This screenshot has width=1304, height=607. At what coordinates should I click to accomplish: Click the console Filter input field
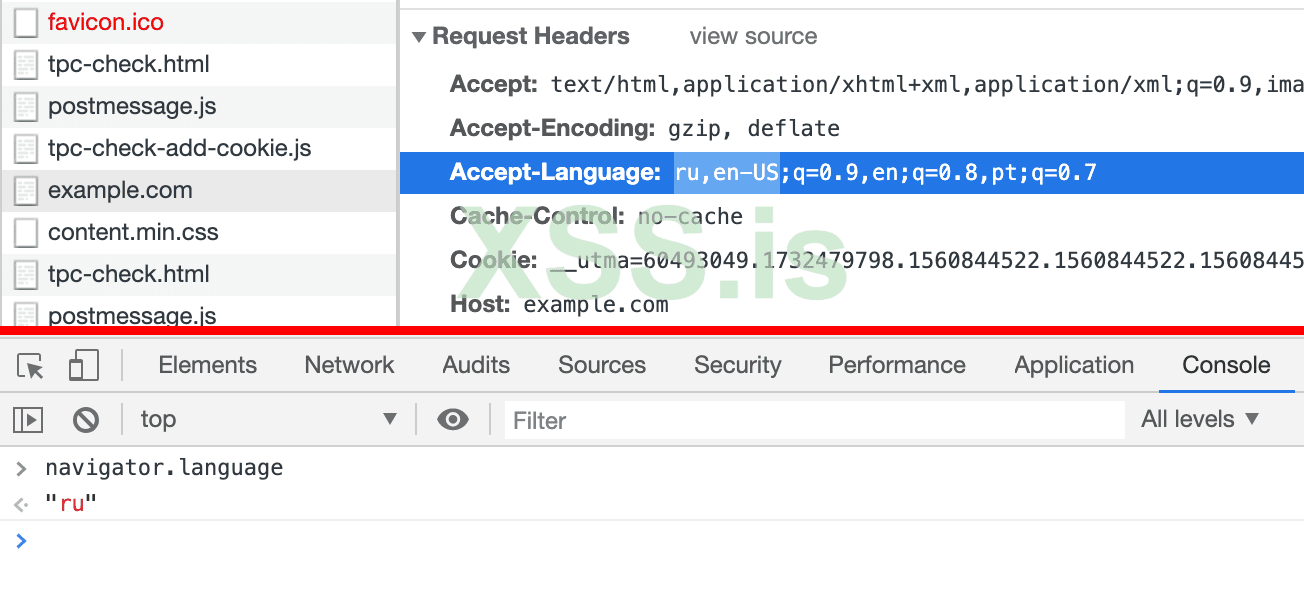pos(814,421)
